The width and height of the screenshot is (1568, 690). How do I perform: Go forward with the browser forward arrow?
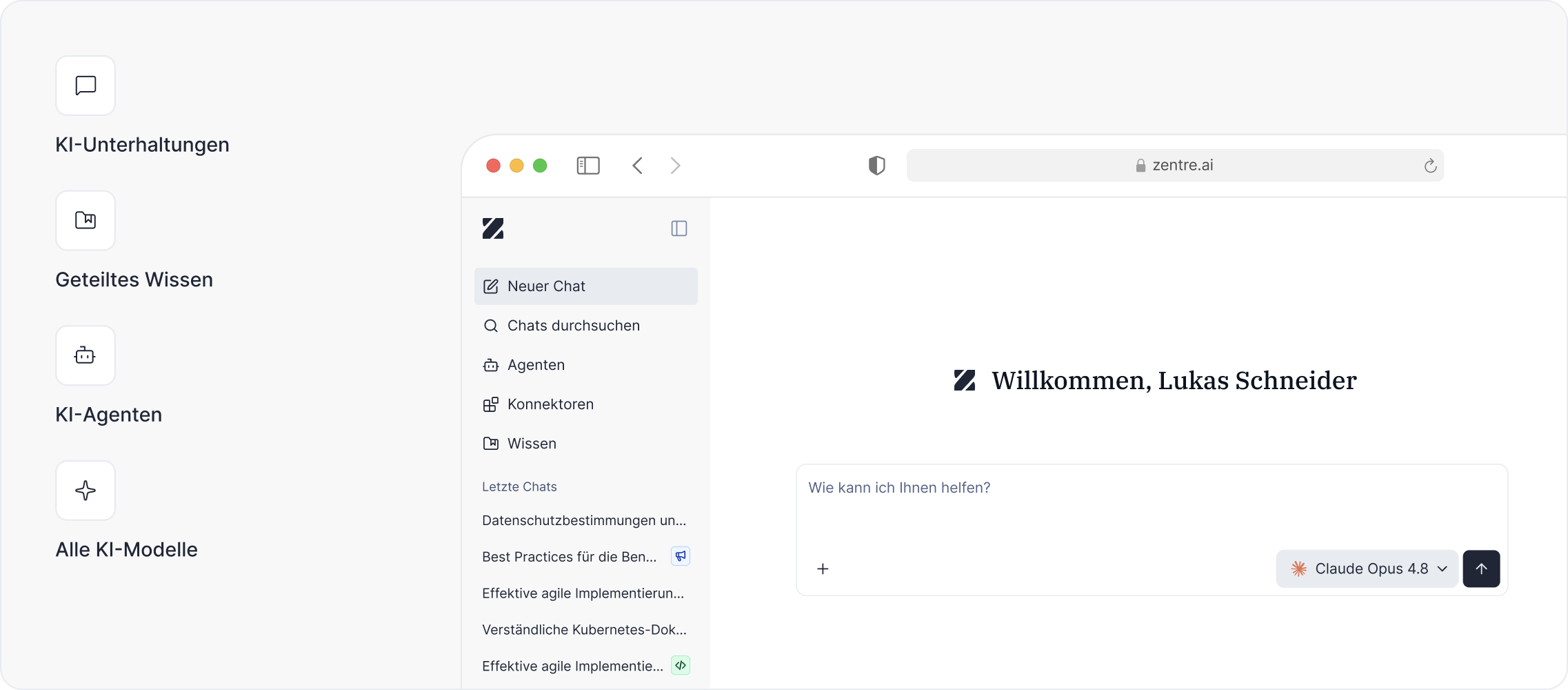pos(675,166)
